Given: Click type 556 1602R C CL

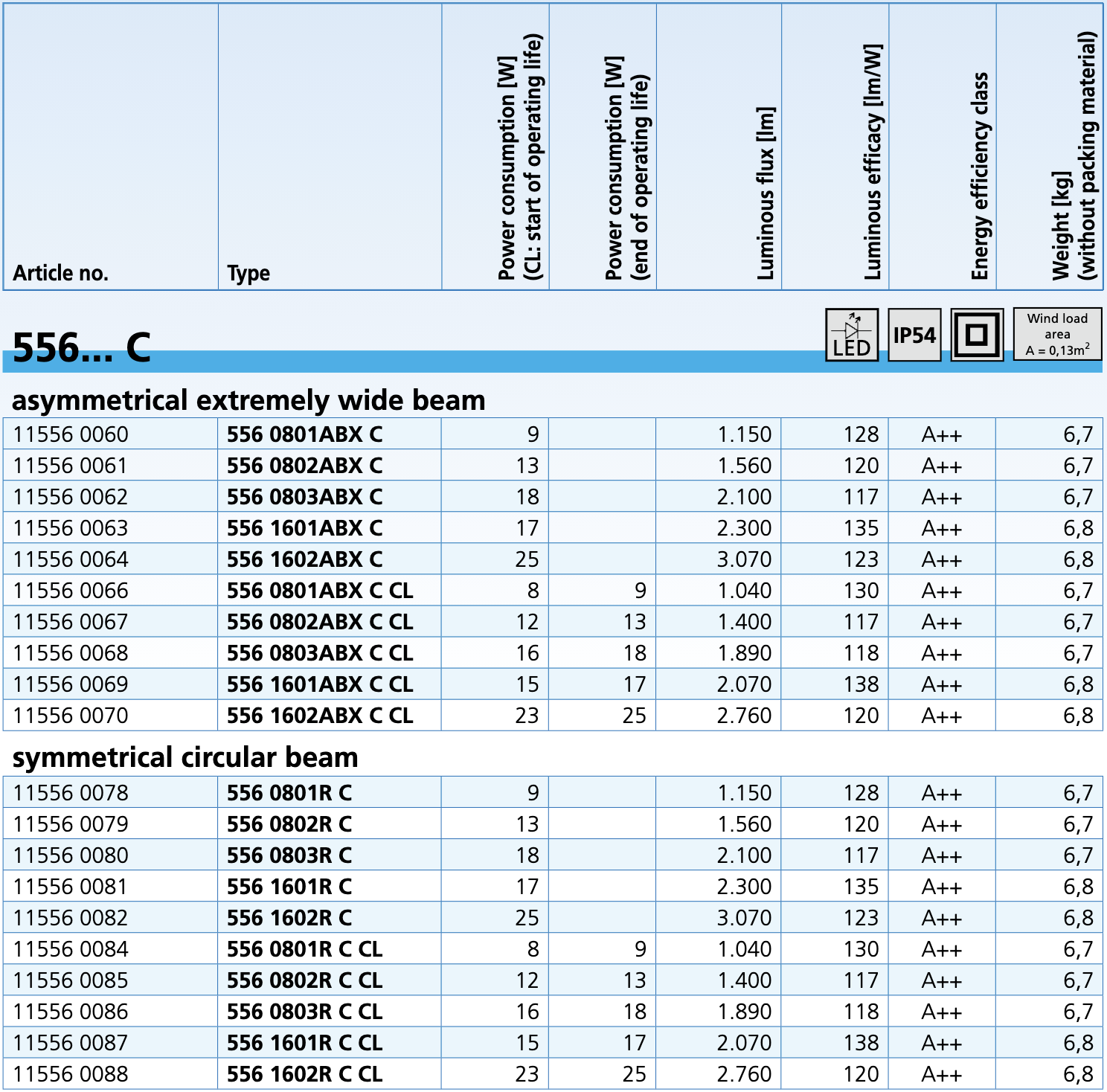Looking at the screenshot, I should [305, 1074].
